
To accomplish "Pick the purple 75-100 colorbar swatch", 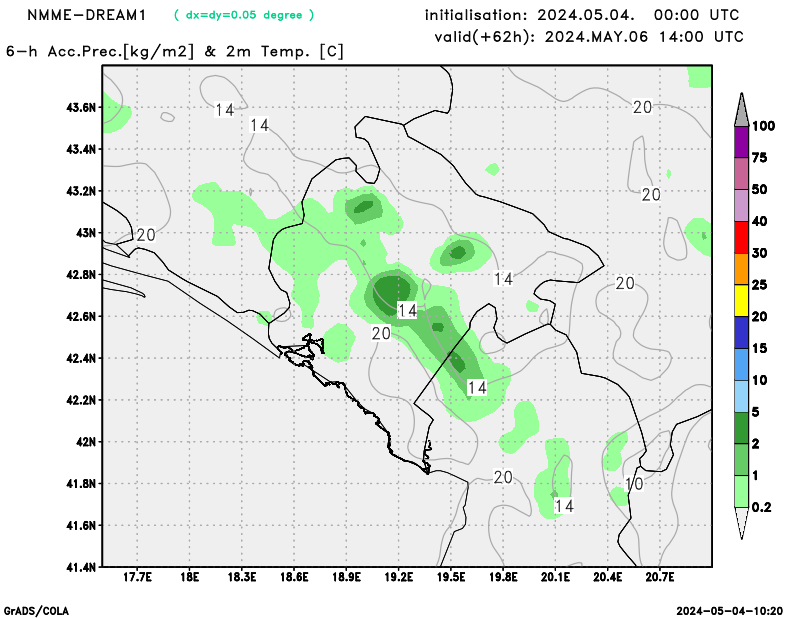I will tap(741, 142).
